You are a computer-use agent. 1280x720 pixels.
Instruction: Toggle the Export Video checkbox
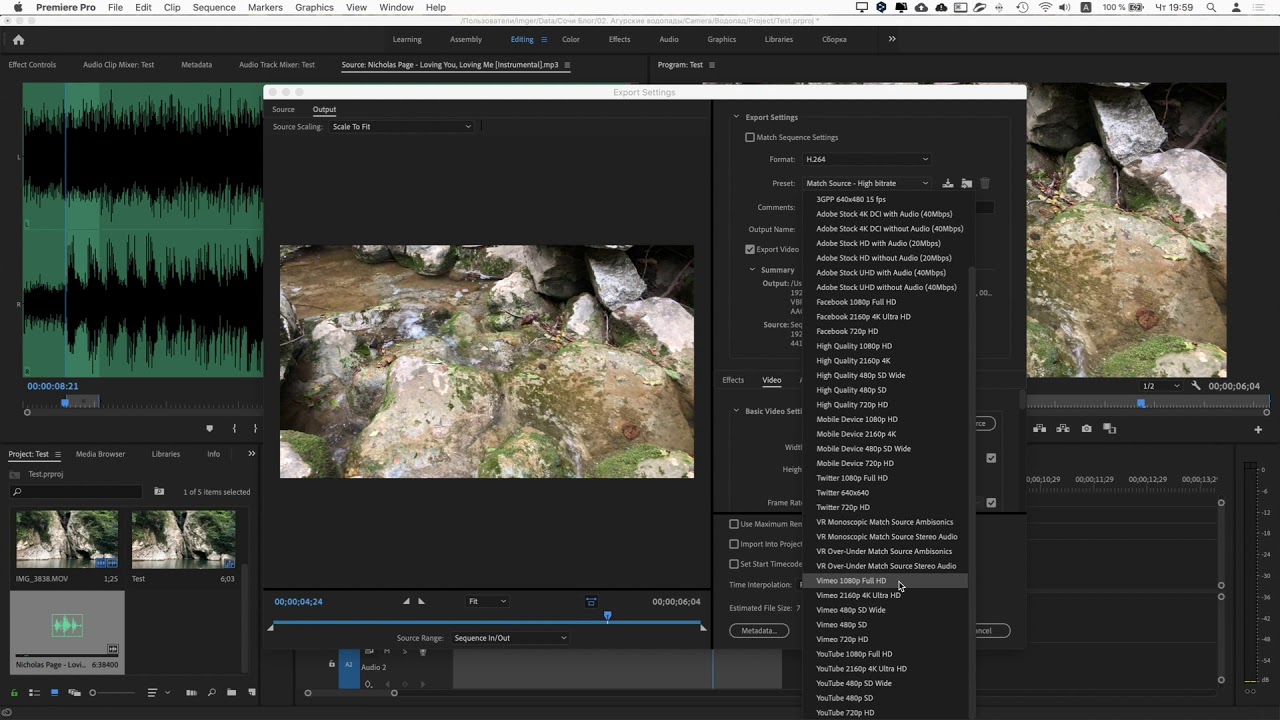point(750,249)
